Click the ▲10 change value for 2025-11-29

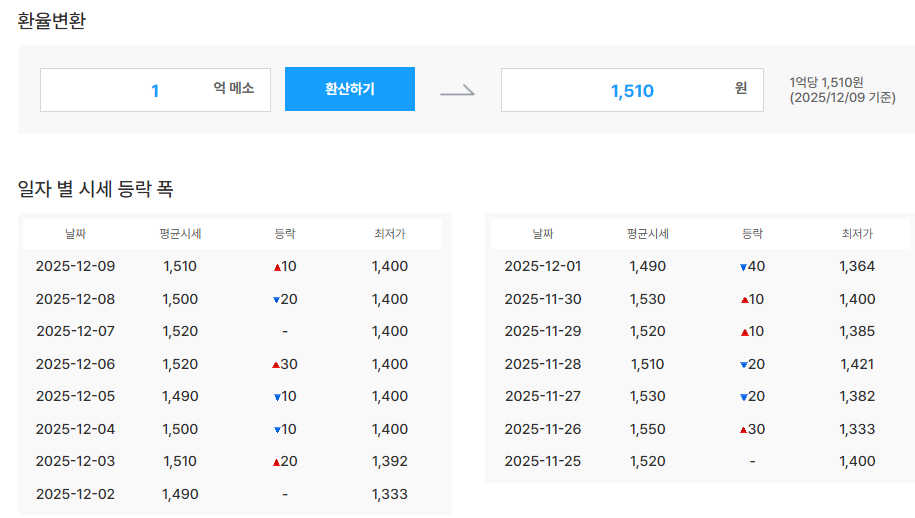(752, 331)
